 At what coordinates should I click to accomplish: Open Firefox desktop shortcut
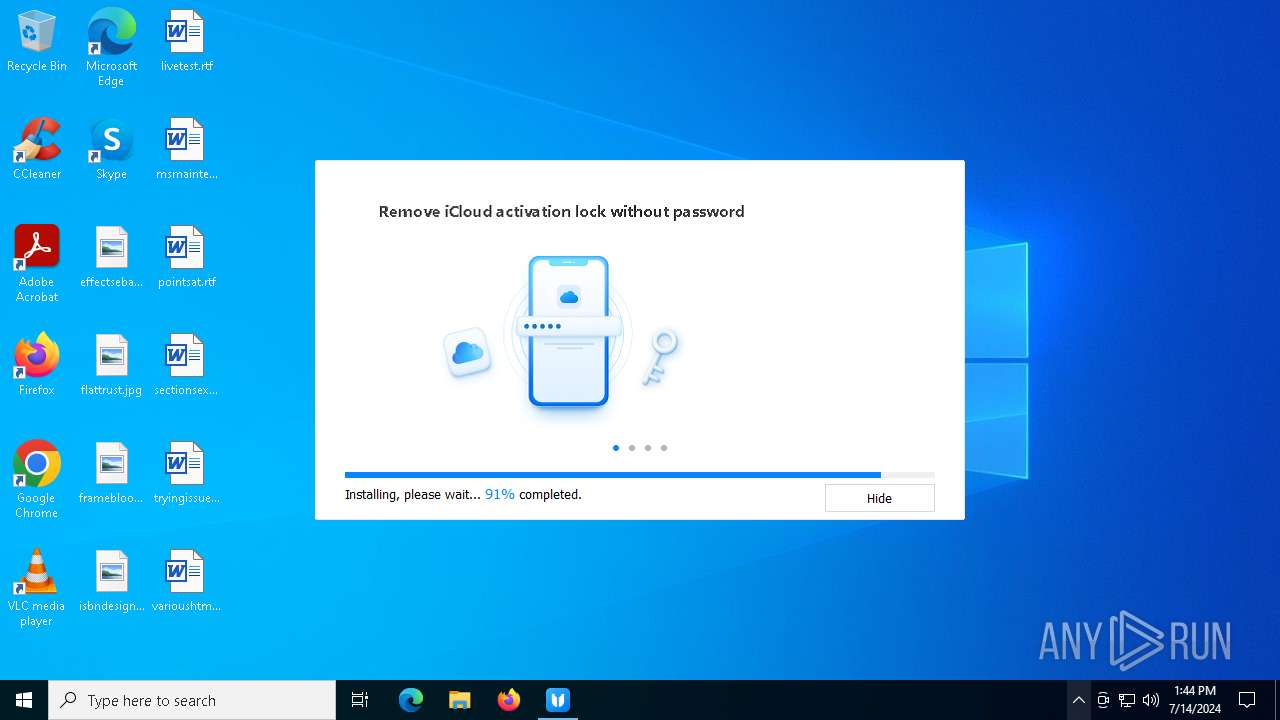[37, 365]
